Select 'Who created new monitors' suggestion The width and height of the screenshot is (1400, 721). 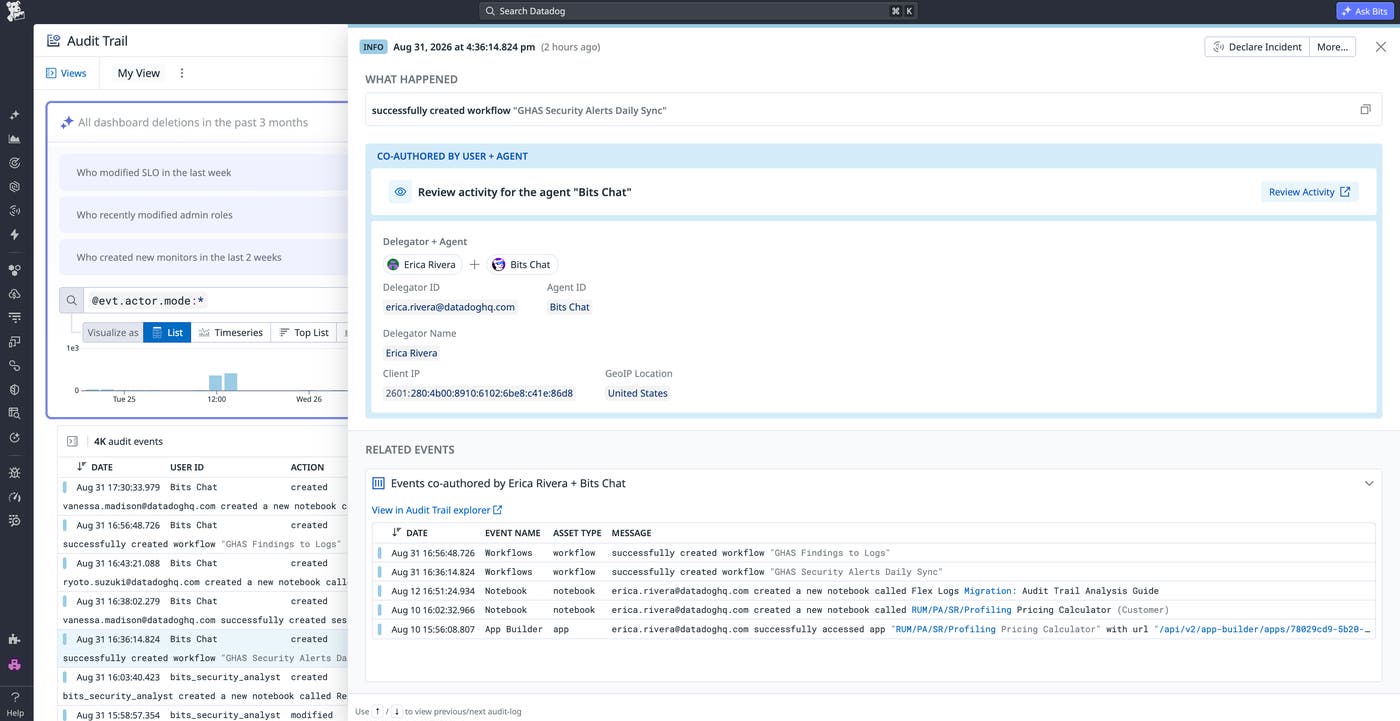(203, 257)
